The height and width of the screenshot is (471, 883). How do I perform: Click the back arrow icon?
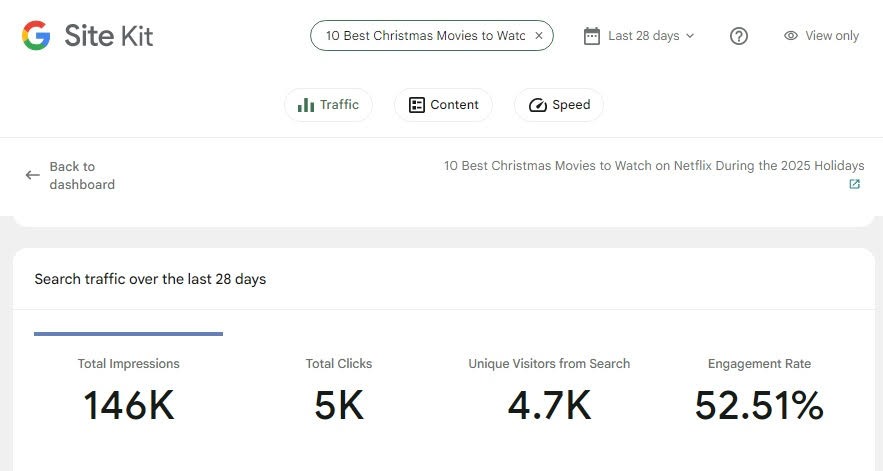[33, 175]
